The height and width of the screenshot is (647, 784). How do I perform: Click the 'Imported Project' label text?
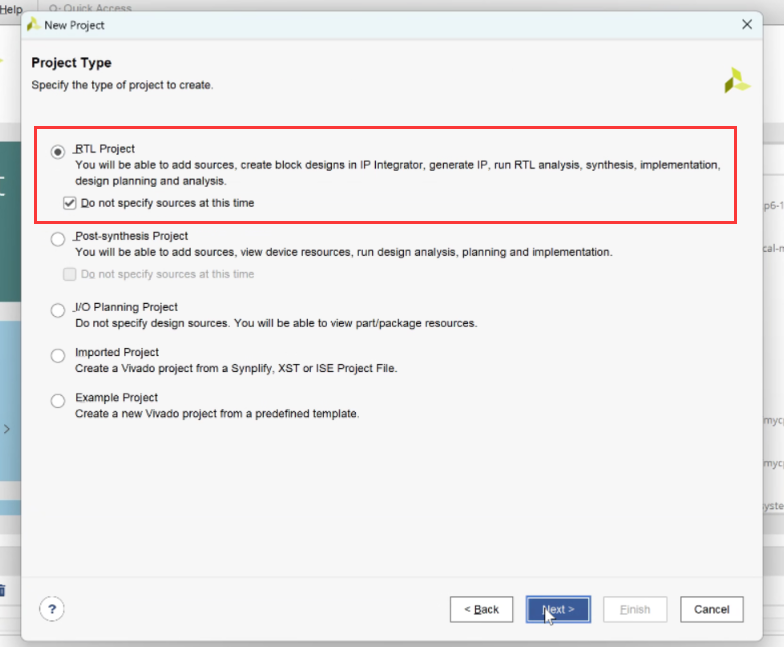pyautogui.click(x=116, y=352)
